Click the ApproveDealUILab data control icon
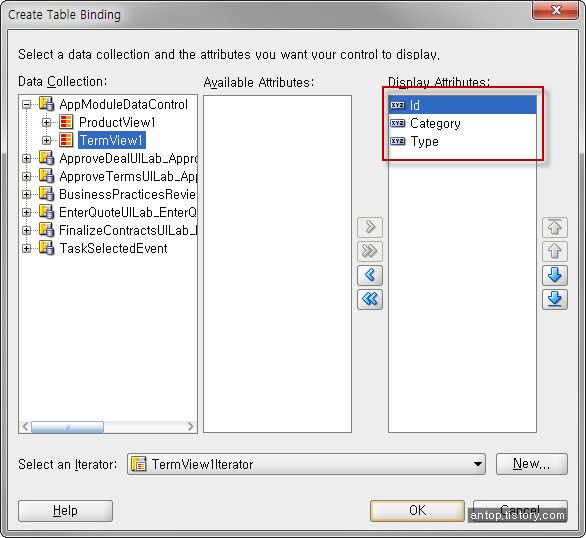This screenshot has height=538, width=586. [x=47, y=158]
